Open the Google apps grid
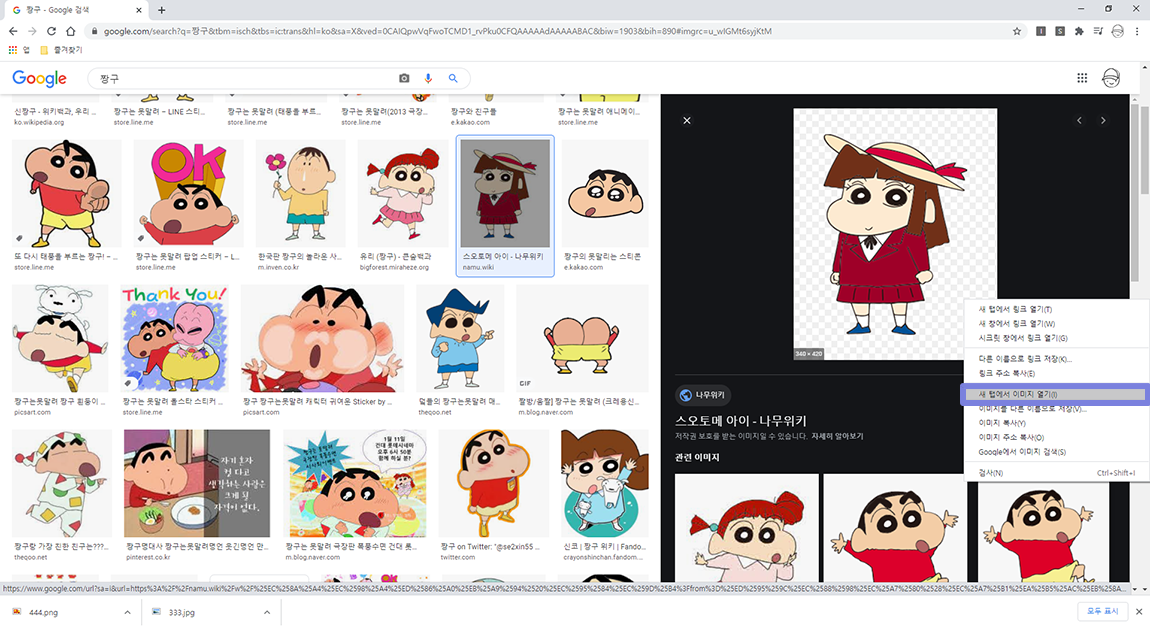Image resolution: width=1150 pixels, height=629 pixels. [x=1082, y=78]
